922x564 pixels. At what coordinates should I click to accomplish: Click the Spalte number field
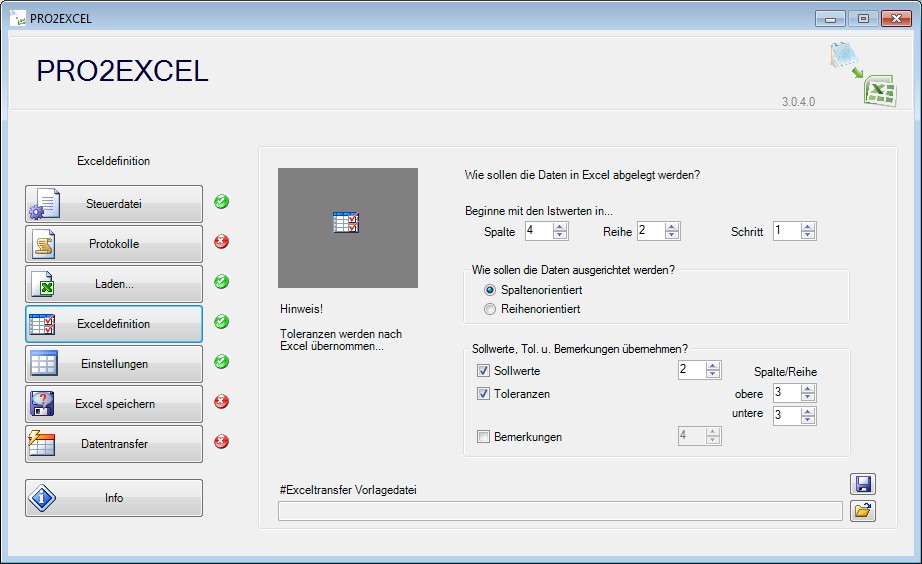coord(539,231)
